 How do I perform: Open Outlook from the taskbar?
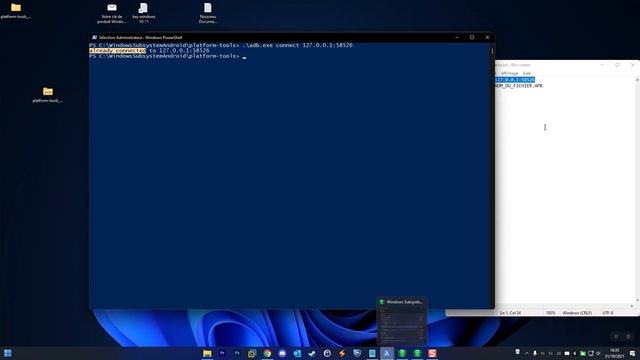click(297, 353)
